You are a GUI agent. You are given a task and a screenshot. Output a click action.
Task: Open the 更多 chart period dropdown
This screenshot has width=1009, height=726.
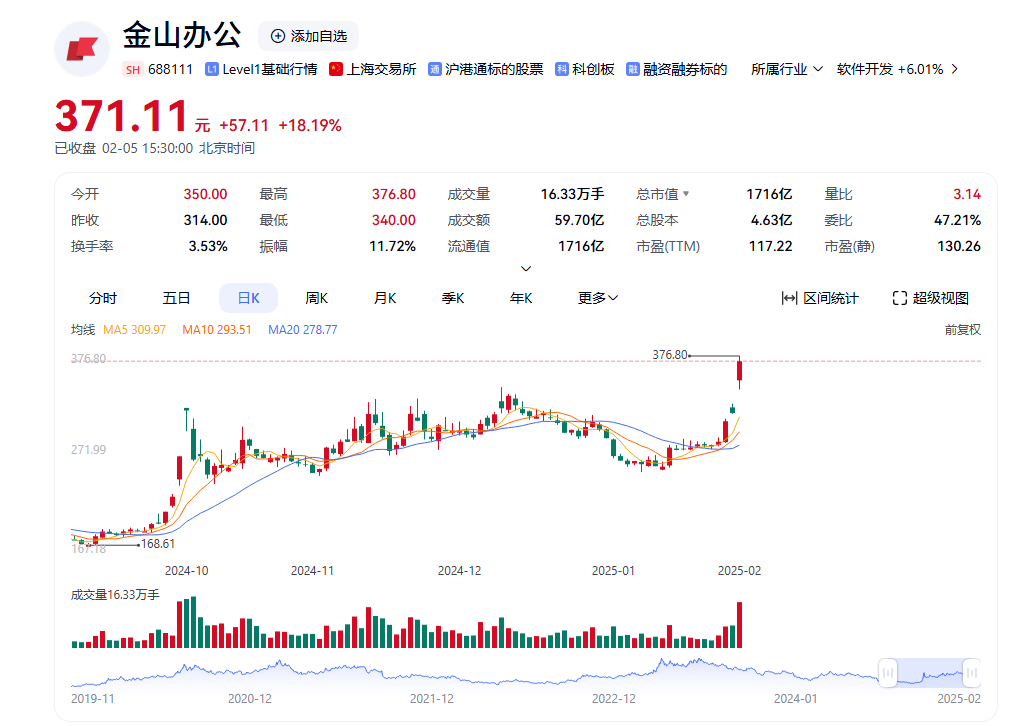point(598,298)
